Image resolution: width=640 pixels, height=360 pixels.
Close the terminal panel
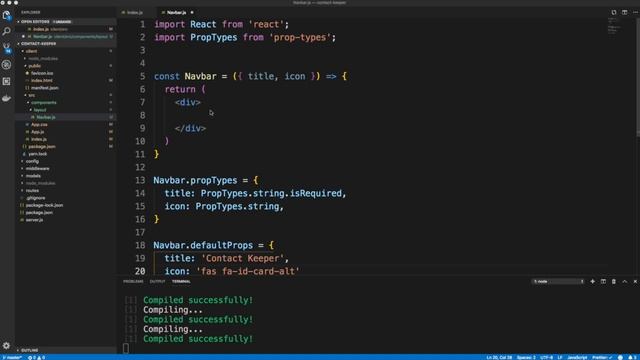(x=635, y=281)
